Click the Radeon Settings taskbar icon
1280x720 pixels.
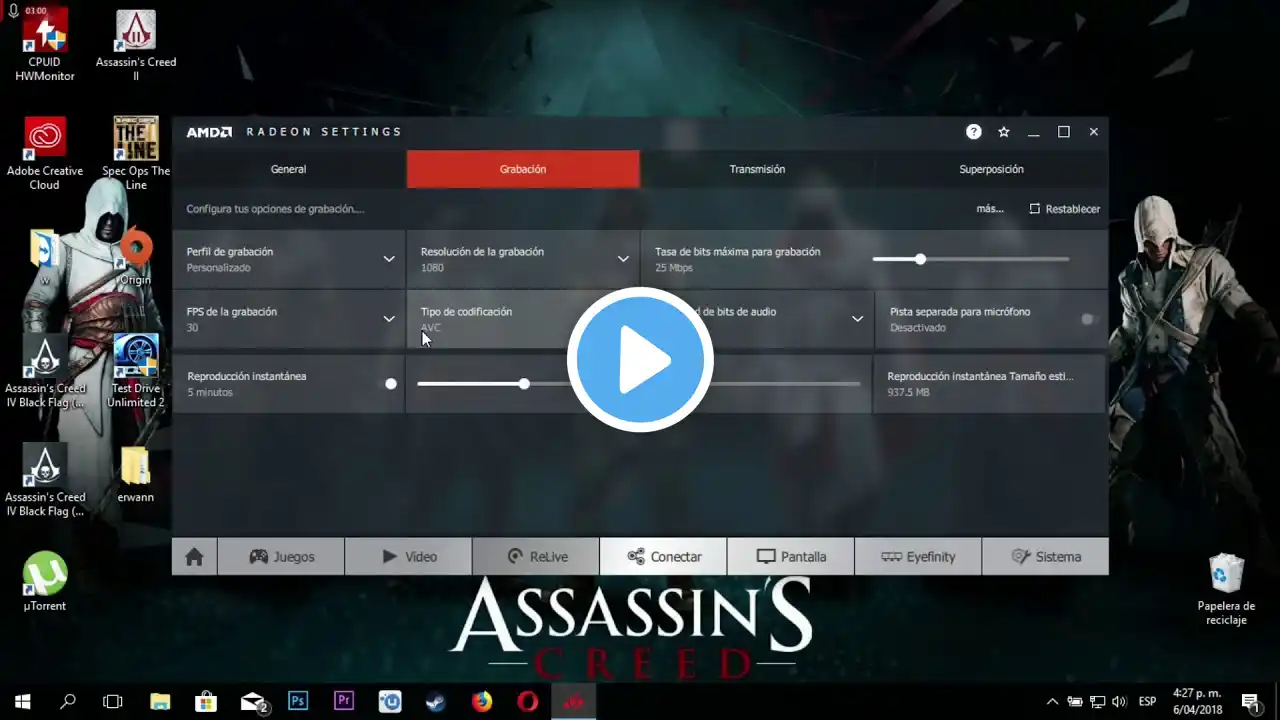pos(574,701)
